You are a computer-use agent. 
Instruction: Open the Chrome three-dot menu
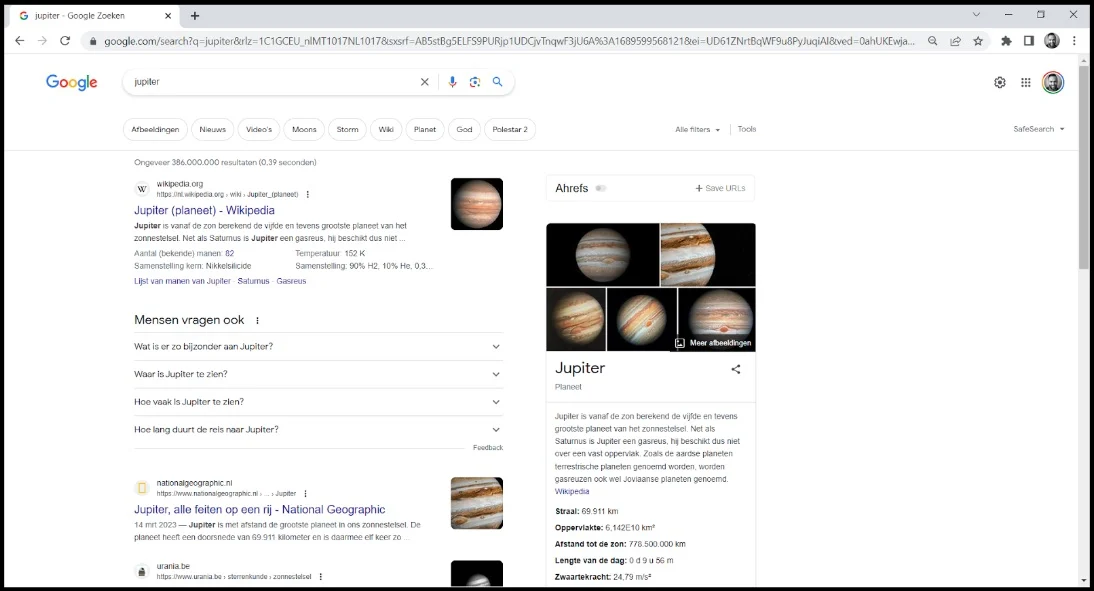[1074, 41]
